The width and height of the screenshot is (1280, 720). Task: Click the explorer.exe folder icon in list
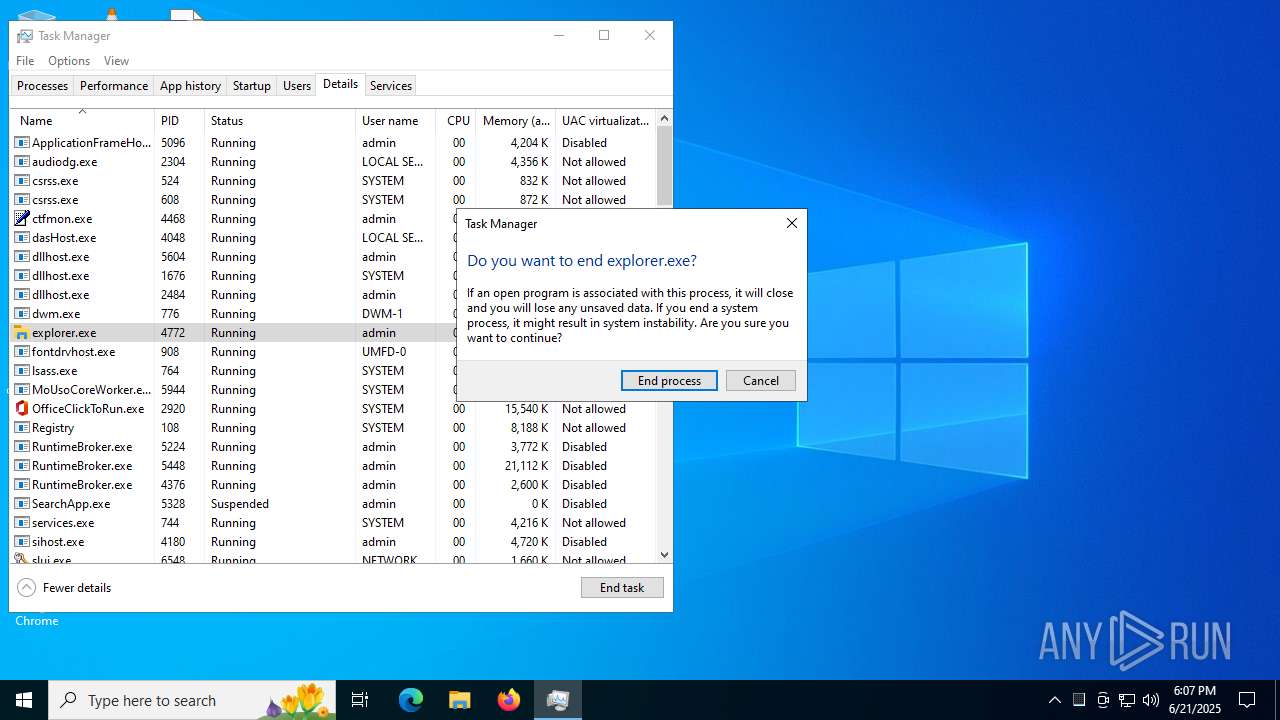point(22,333)
